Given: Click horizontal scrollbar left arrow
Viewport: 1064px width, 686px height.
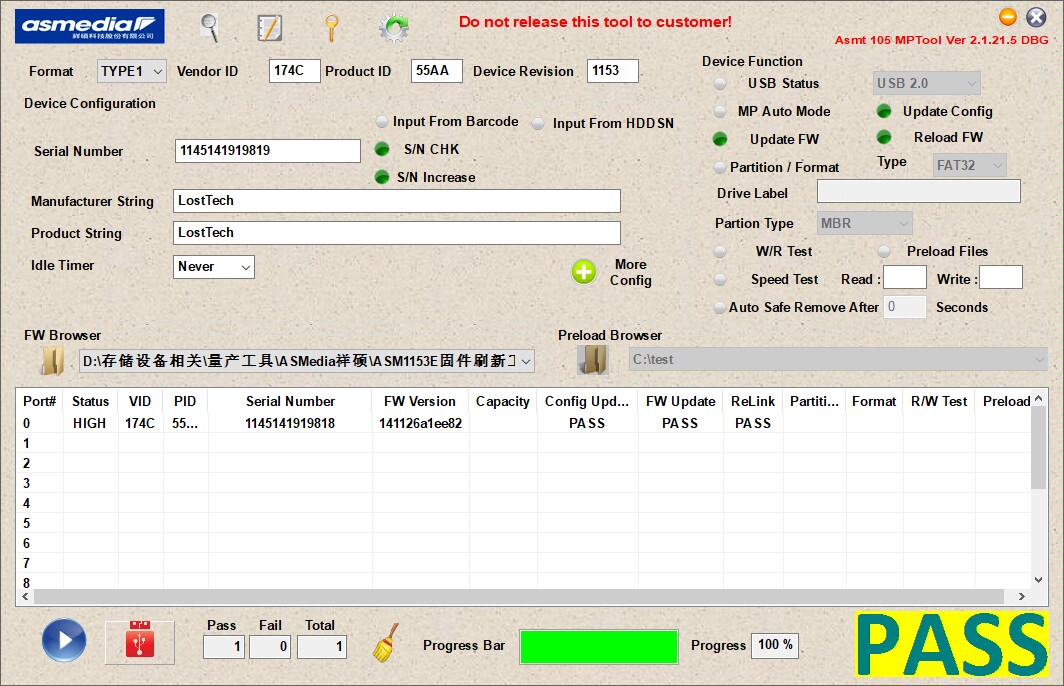Looking at the screenshot, I should 25,596.
